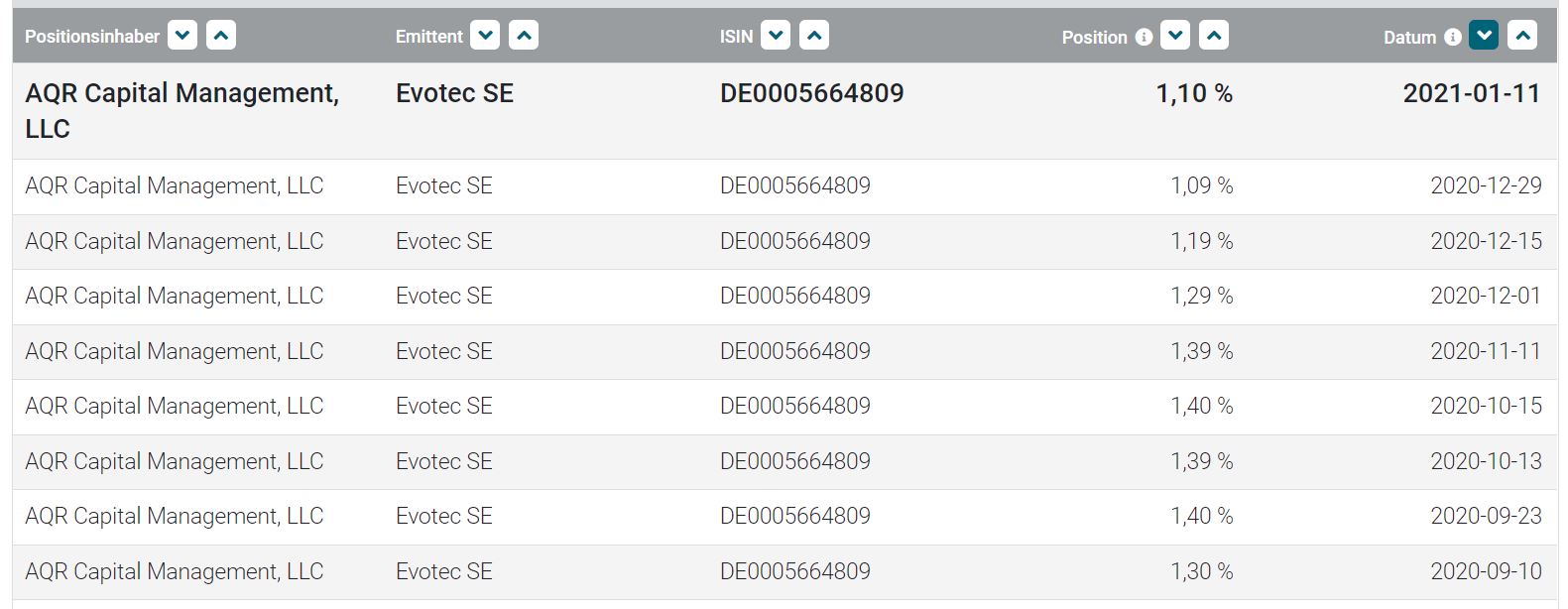
Task: Show info tooltip for Position column
Action: point(1144,37)
